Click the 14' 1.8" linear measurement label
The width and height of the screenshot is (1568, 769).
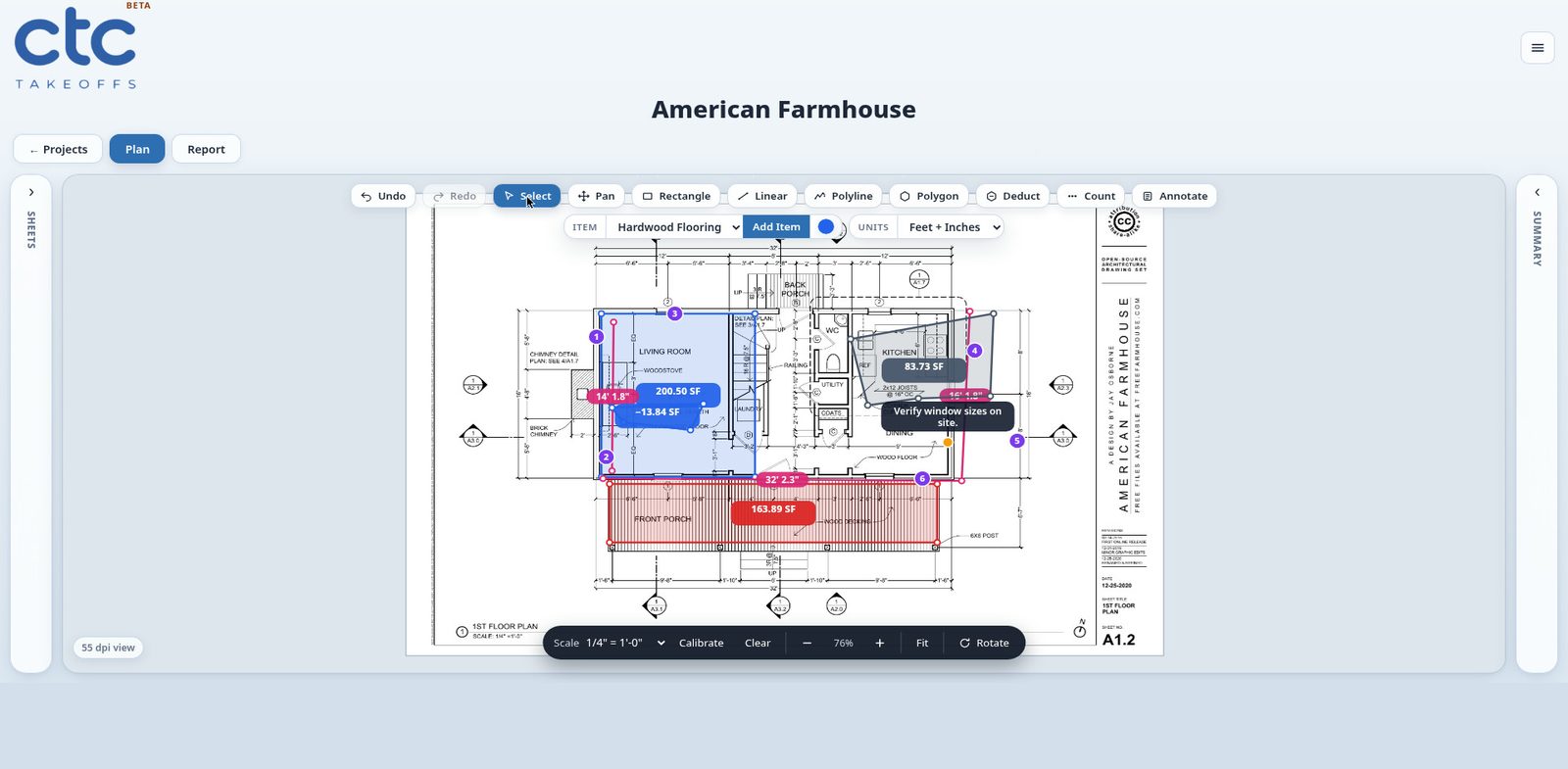pyautogui.click(x=612, y=397)
